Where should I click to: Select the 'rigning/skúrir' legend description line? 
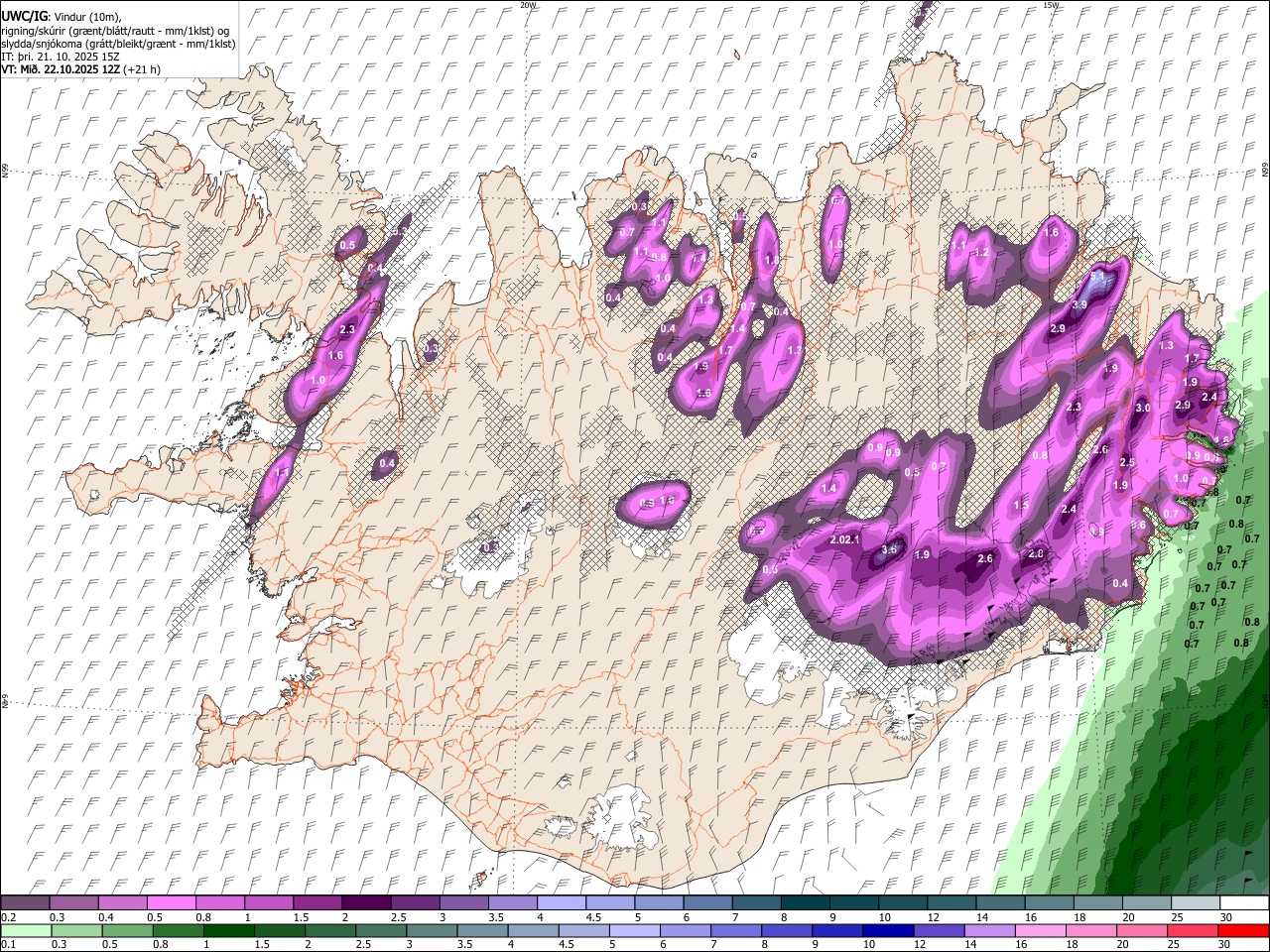click(116, 31)
